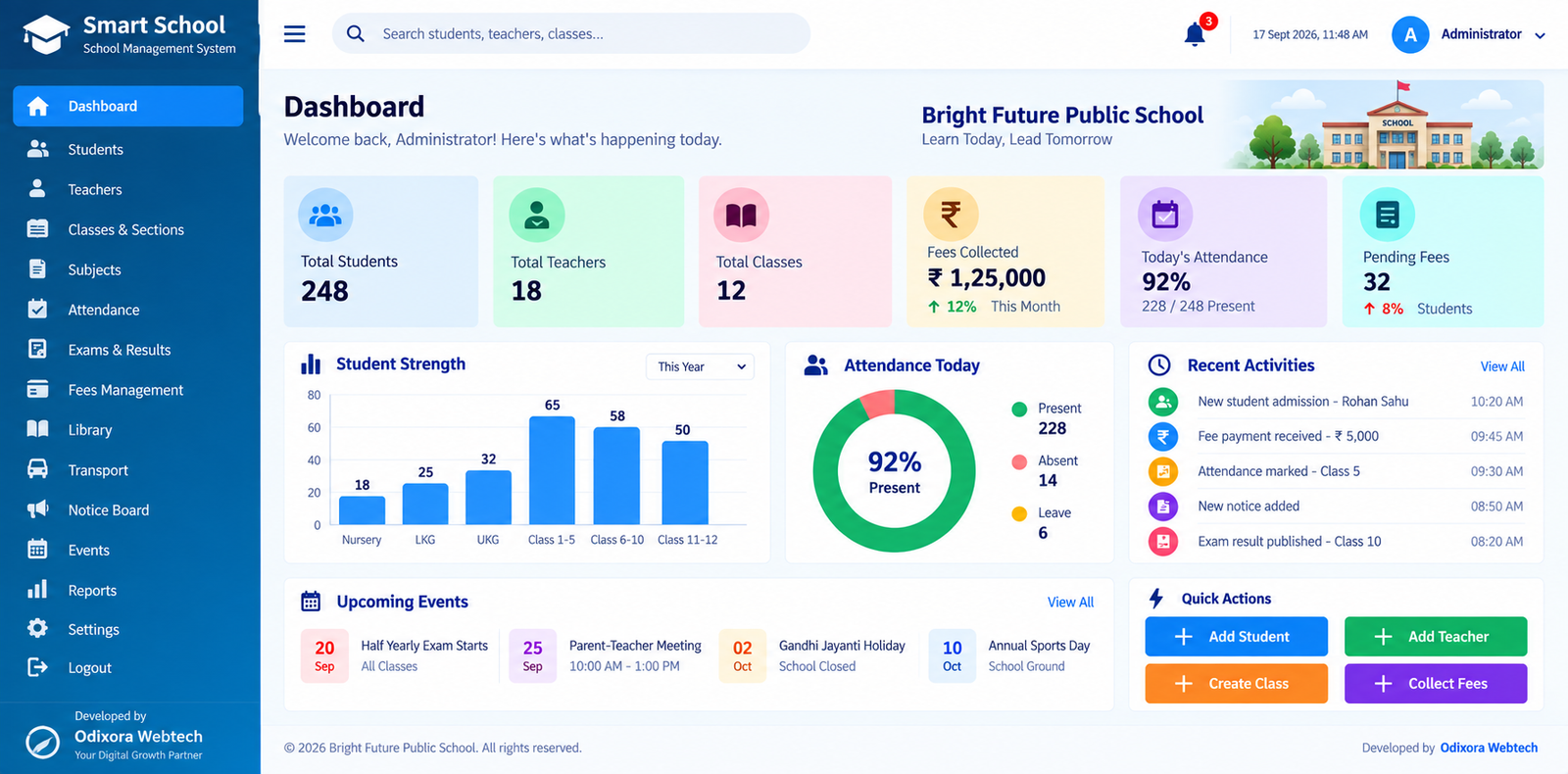Click the Pending Fees document icon
The width and height of the screenshot is (1568, 774).
[1388, 214]
